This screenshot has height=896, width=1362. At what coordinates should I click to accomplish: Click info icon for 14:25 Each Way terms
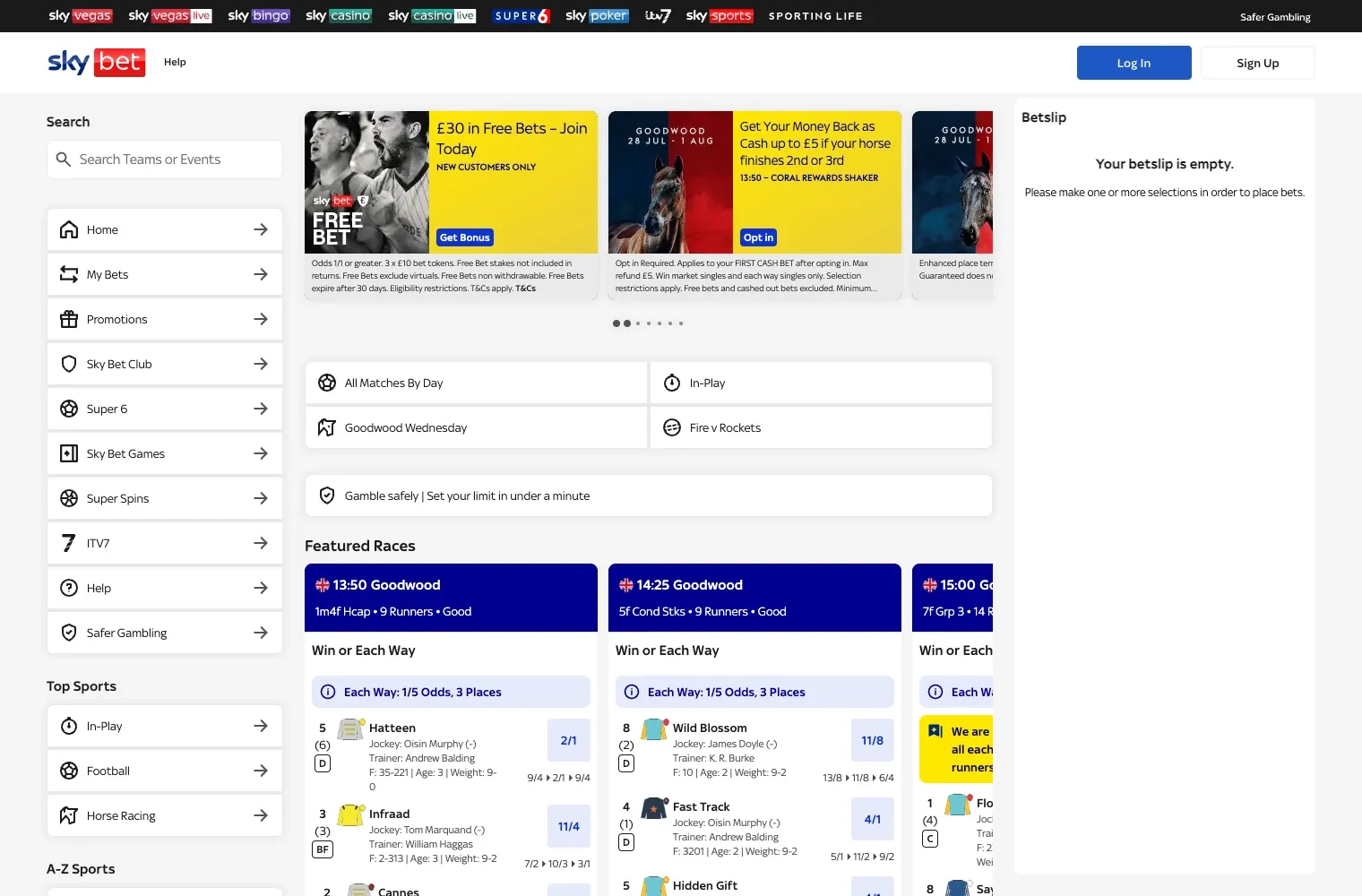pyautogui.click(x=632, y=692)
